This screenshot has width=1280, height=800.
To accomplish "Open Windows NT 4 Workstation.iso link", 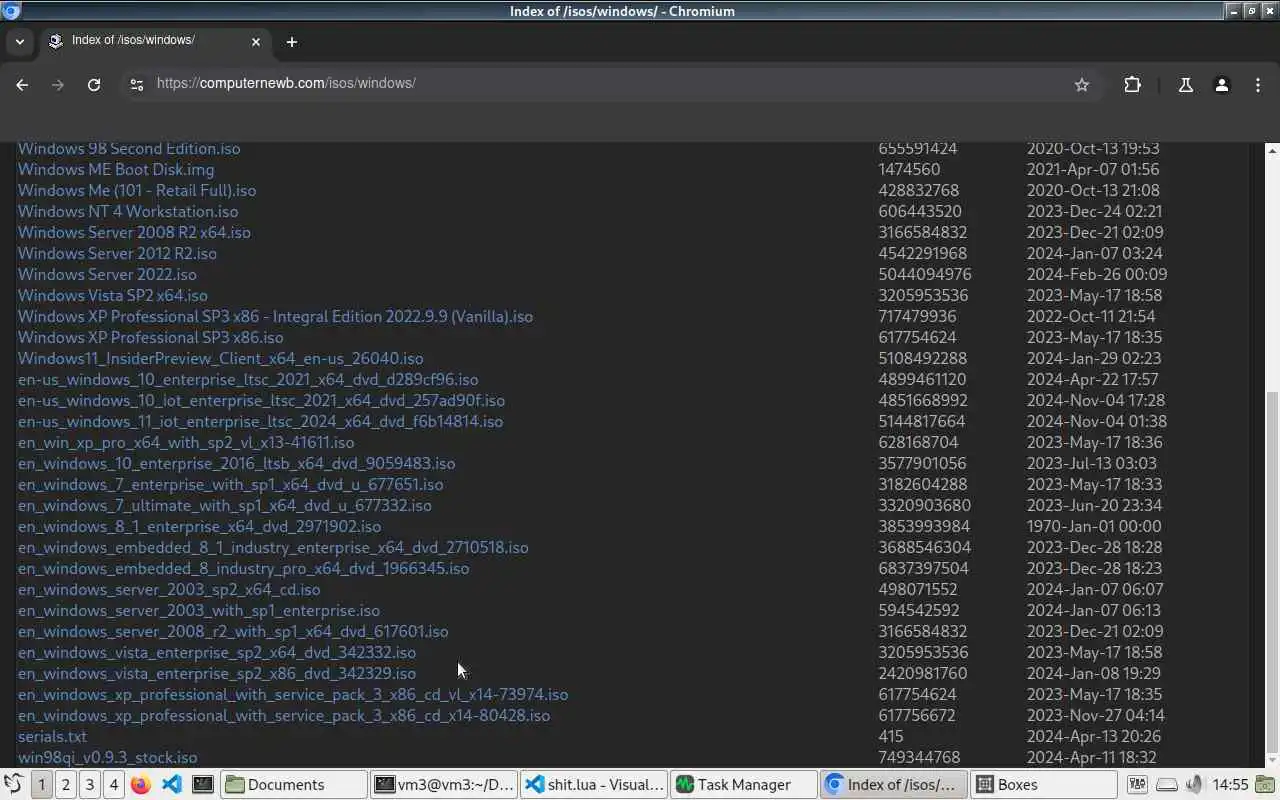I will point(128,211).
